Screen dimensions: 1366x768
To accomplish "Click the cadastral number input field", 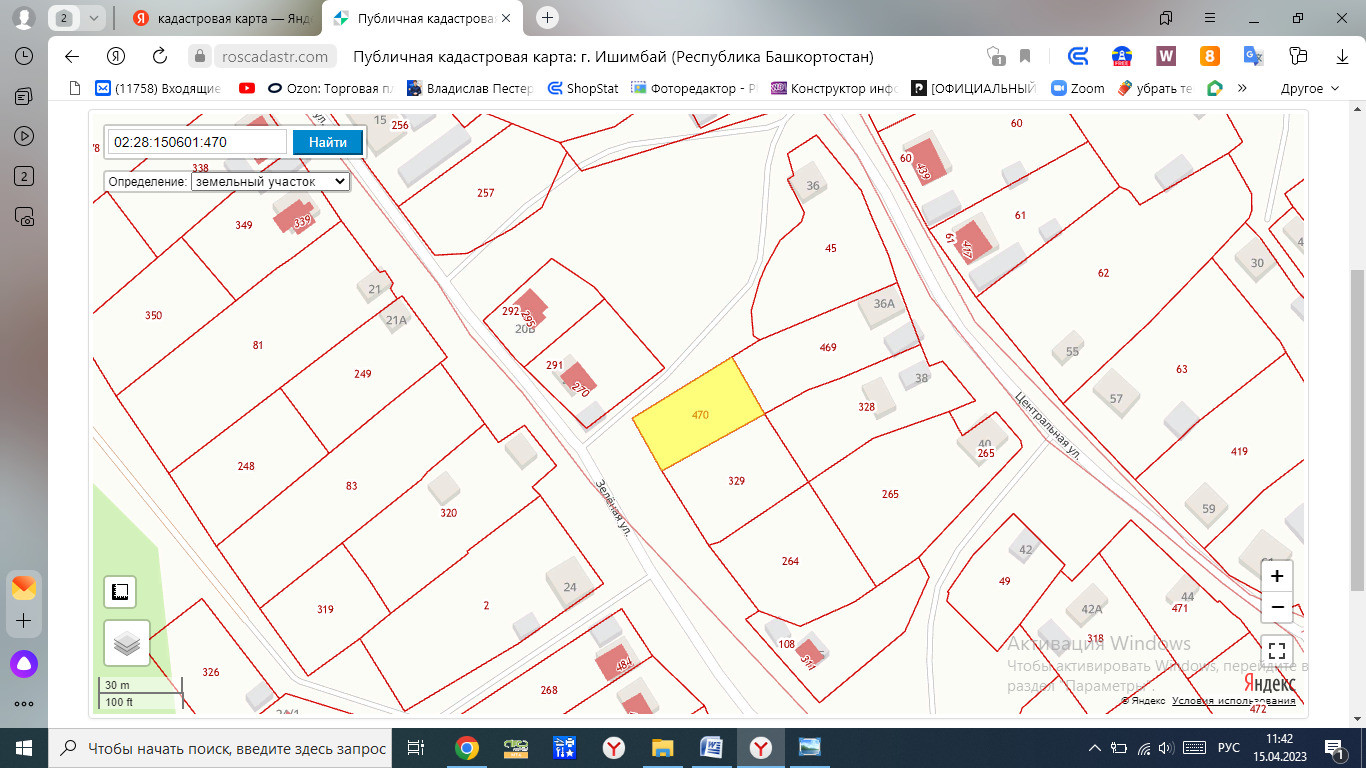I will (x=197, y=142).
